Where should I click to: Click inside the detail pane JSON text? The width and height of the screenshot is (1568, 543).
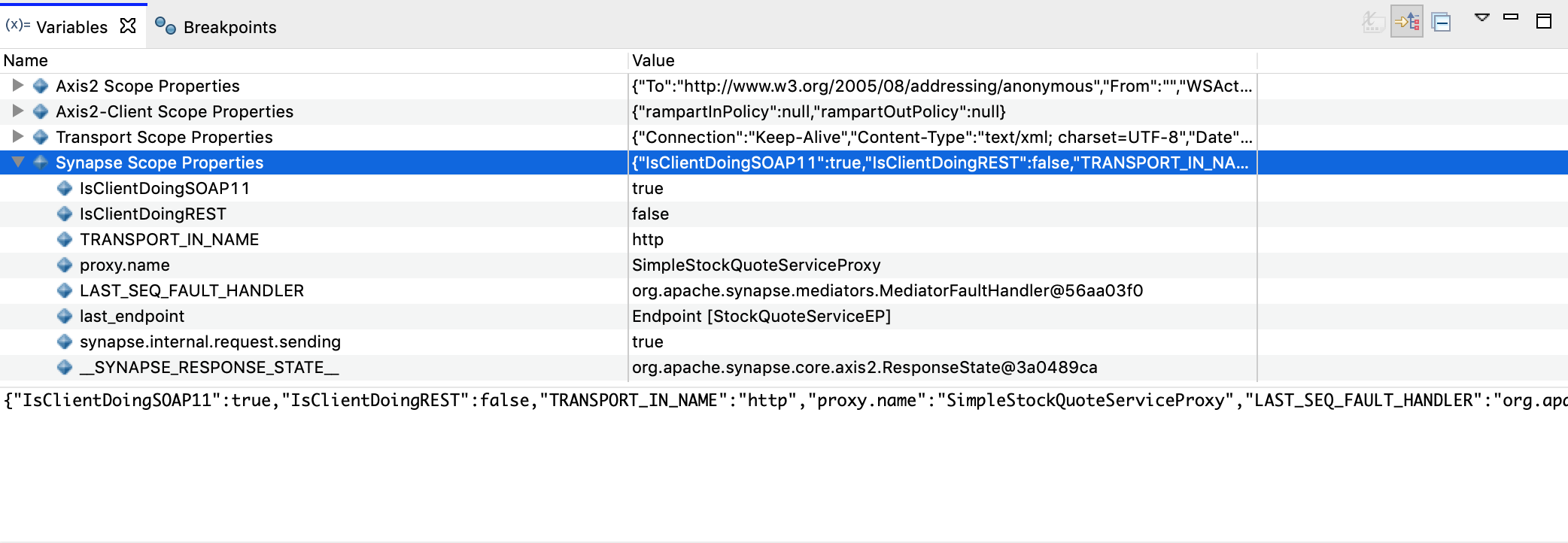tap(784, 401)
